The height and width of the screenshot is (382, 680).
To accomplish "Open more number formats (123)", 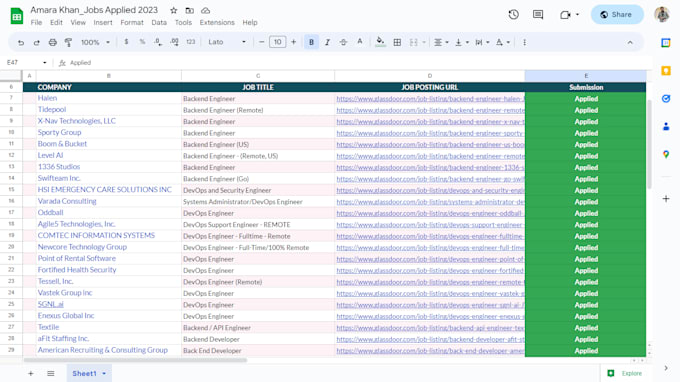I will click(191, 42).
